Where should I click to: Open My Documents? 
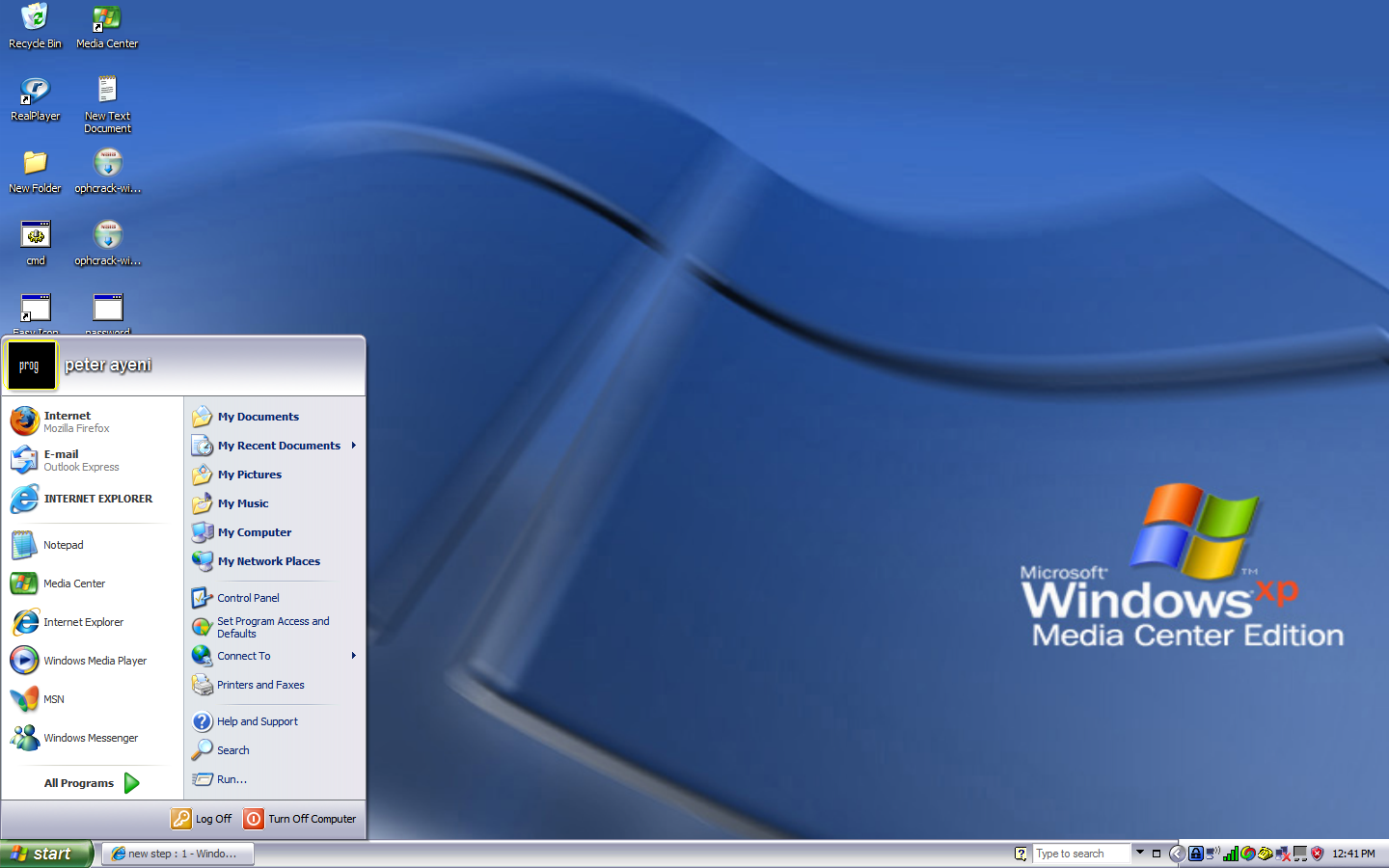coord(275,417)
